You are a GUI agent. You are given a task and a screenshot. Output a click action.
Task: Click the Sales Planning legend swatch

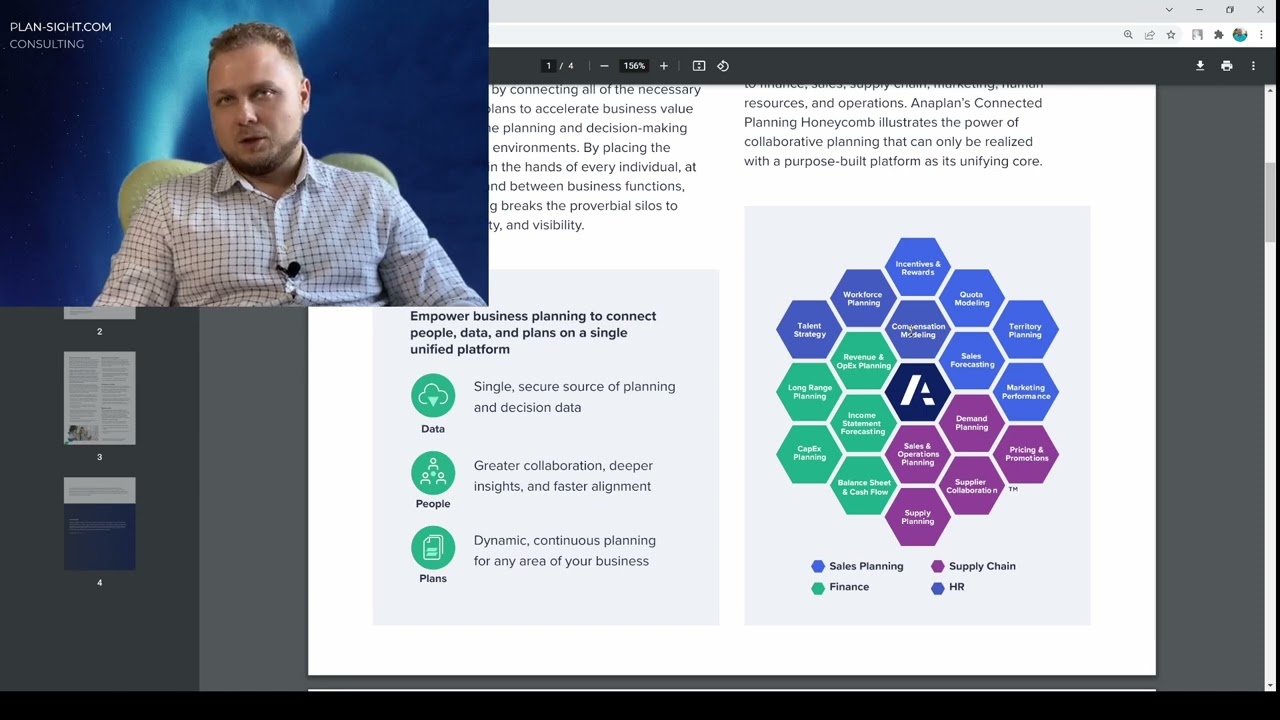point(818,566)
